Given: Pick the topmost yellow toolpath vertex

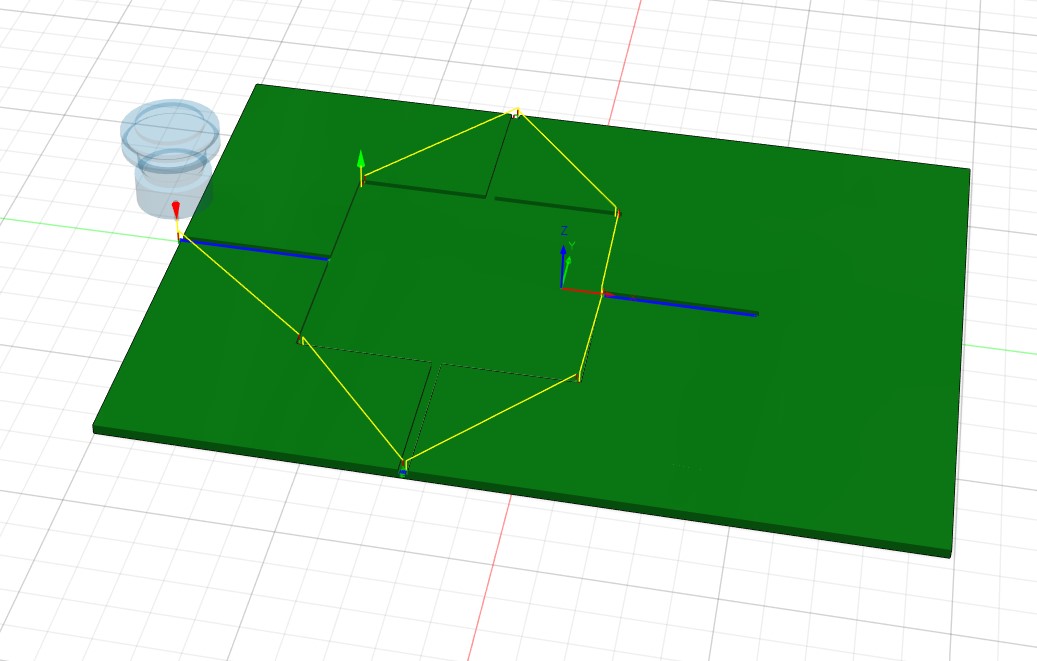Looking at the screenshot, I should [517, 110].
